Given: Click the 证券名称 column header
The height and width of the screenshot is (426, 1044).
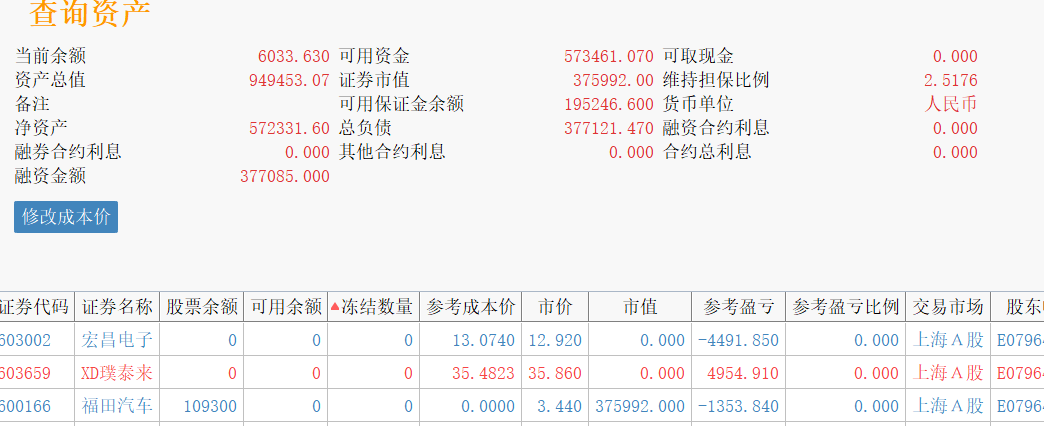Looking at the screenshot, I should (x=117, y=307).
